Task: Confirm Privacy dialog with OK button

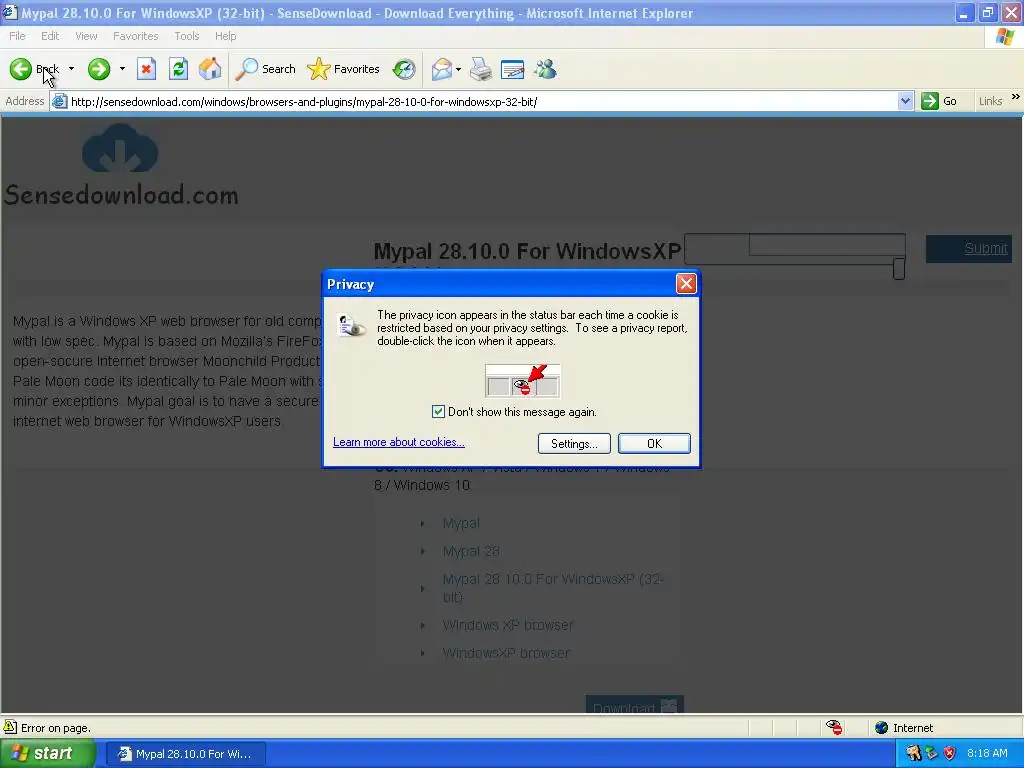Action: point(654,443)
